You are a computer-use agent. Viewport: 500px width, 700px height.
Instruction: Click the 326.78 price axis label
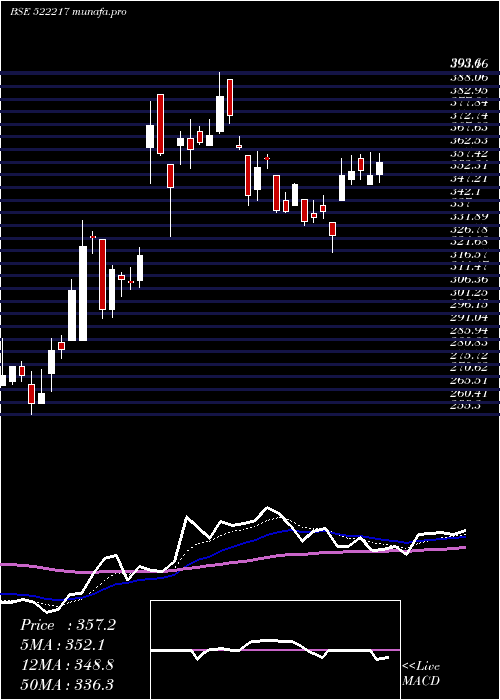[469, 229]
